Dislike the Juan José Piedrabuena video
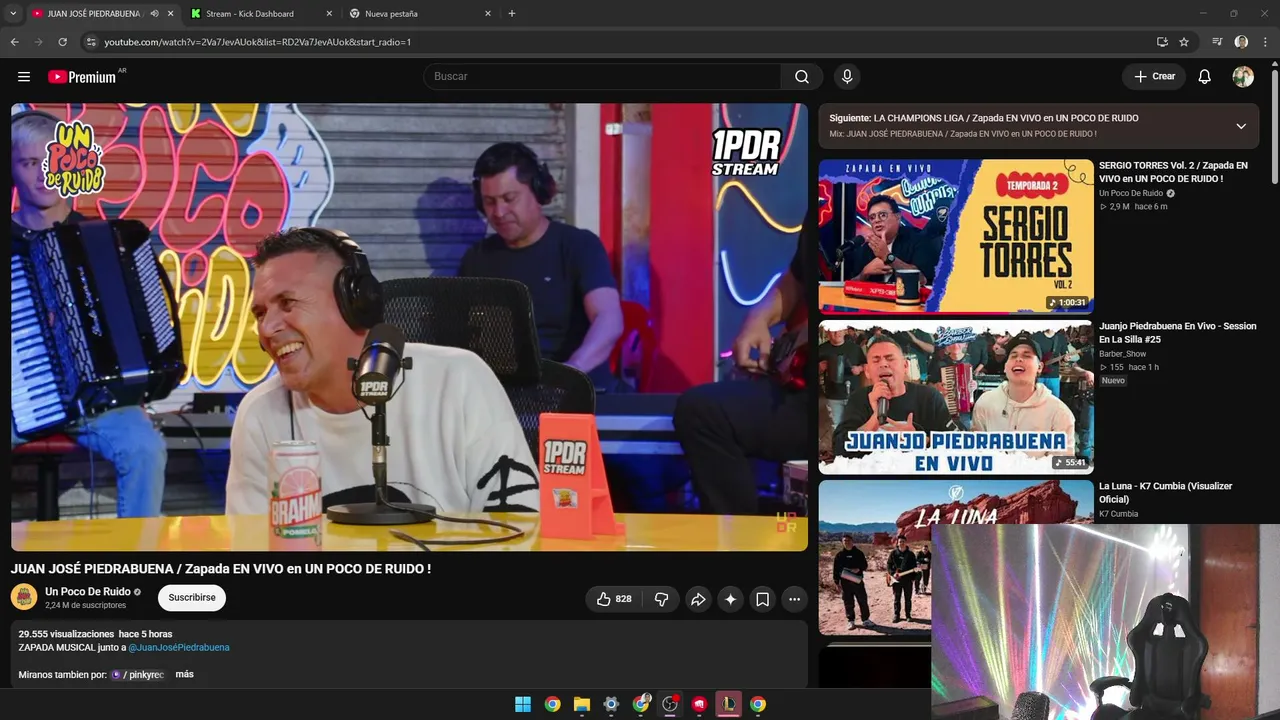1280x720 pixels. point(661,599)
